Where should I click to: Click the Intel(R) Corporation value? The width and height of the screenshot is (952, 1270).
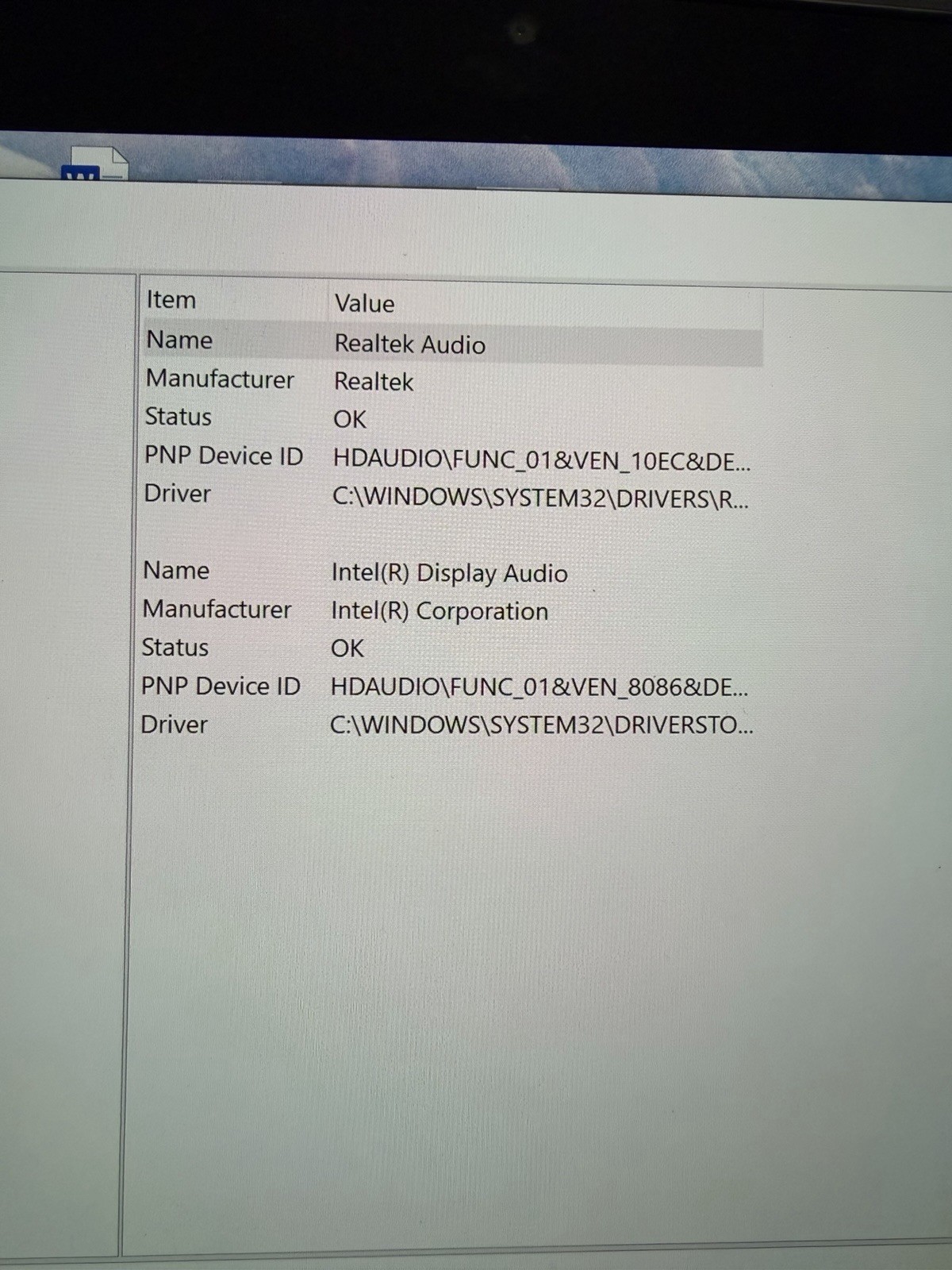coord(440,611)
